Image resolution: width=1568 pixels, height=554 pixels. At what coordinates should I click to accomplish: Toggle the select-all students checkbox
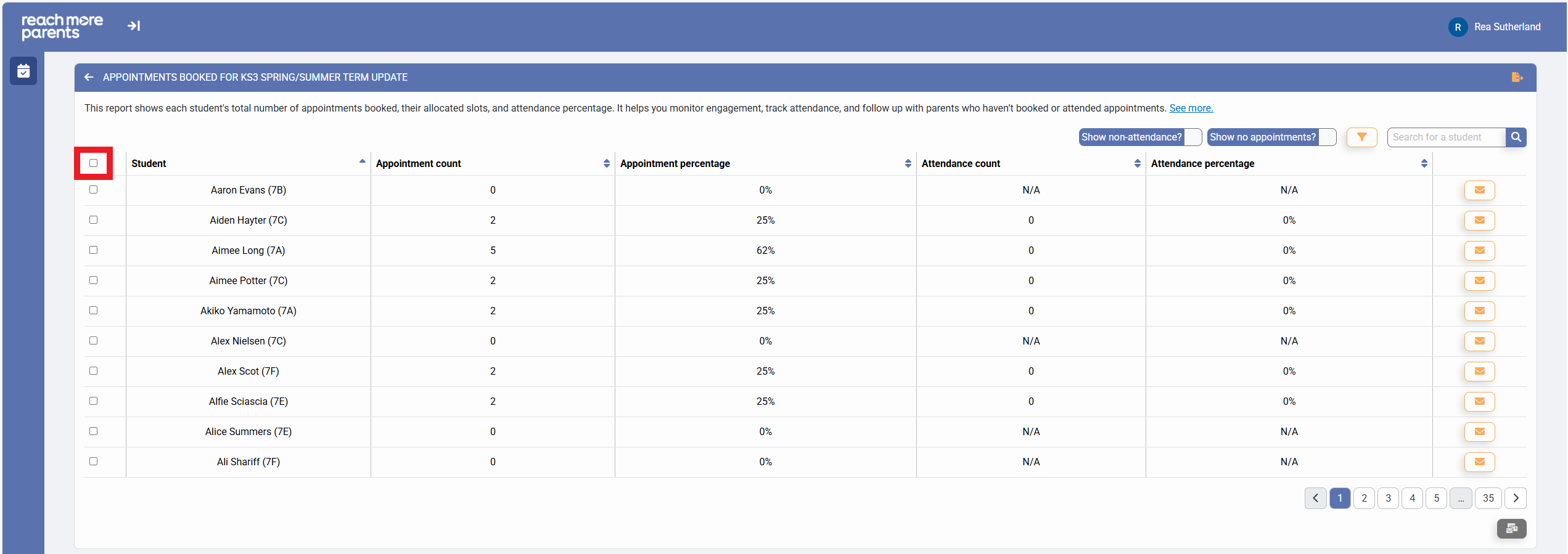click(x=94, y=163)
